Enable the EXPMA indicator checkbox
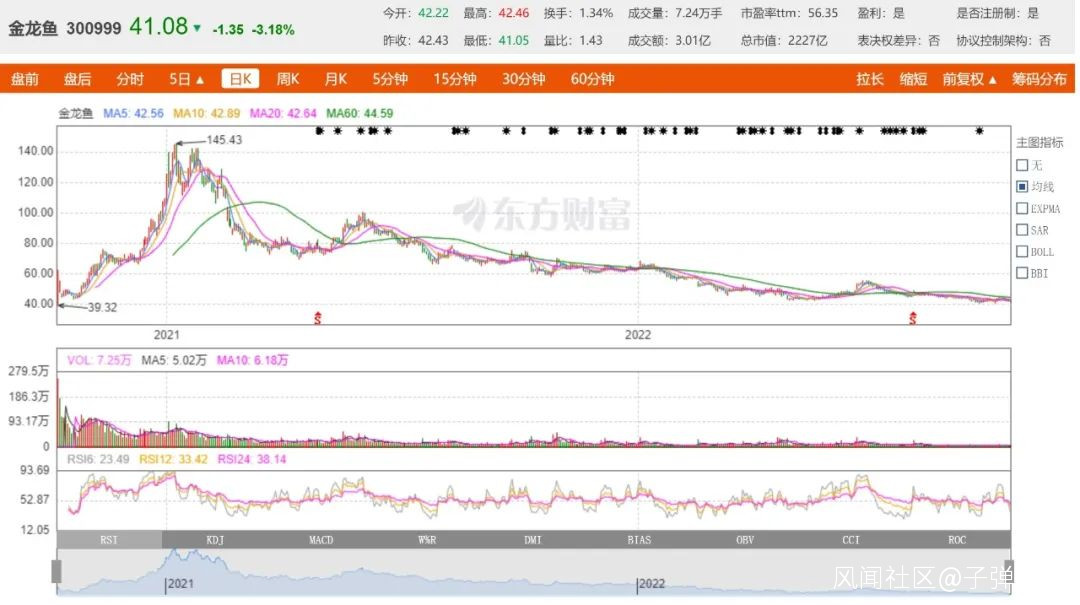The height and width of the screenshot is (605, 1080). (1022, 209)
